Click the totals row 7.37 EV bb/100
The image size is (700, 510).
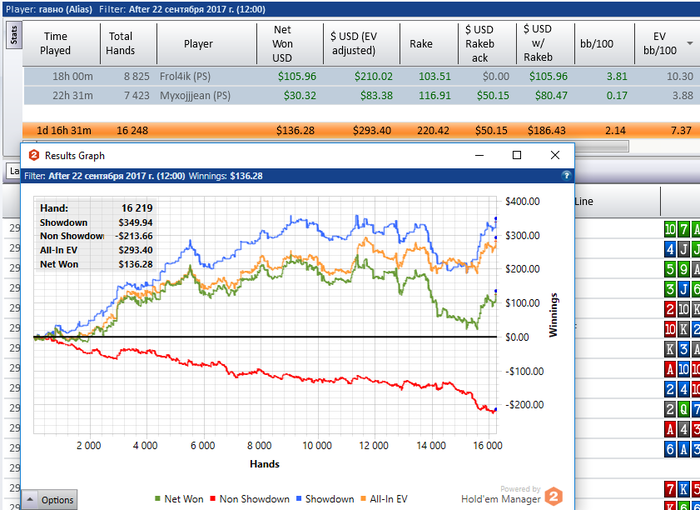point(681,130)
